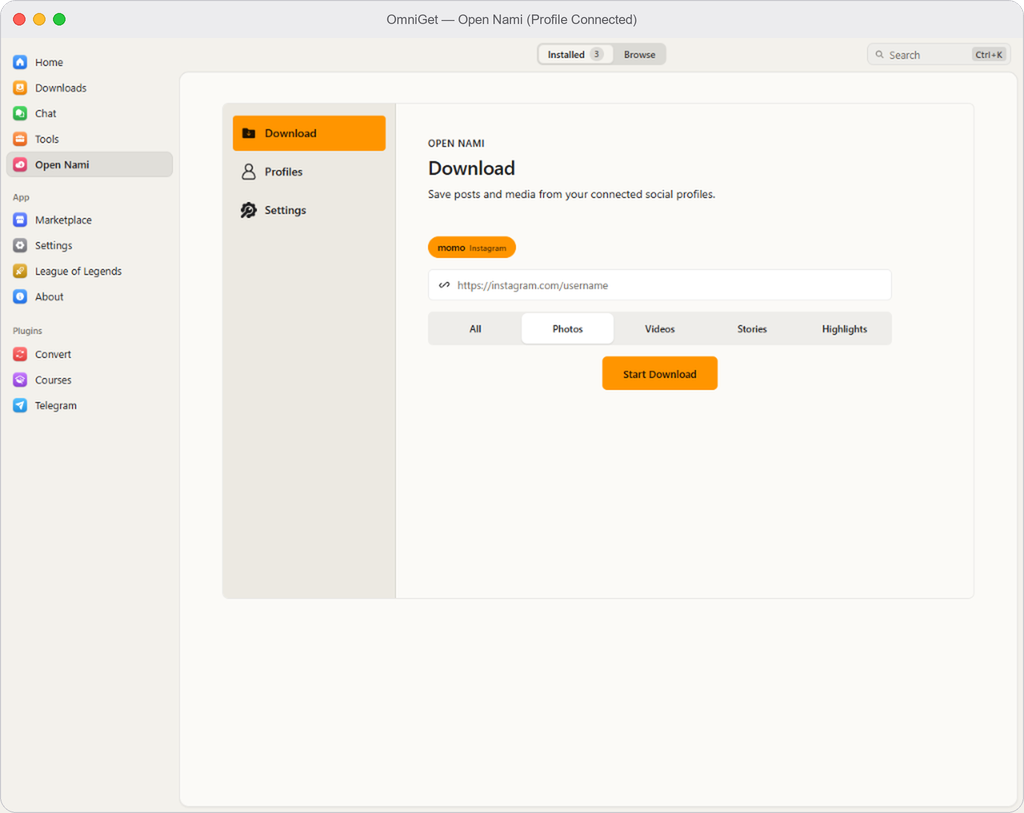Click the yellow macOS minimize button
This screenshot has width=1024, height=813.
[x=39, y=19]
